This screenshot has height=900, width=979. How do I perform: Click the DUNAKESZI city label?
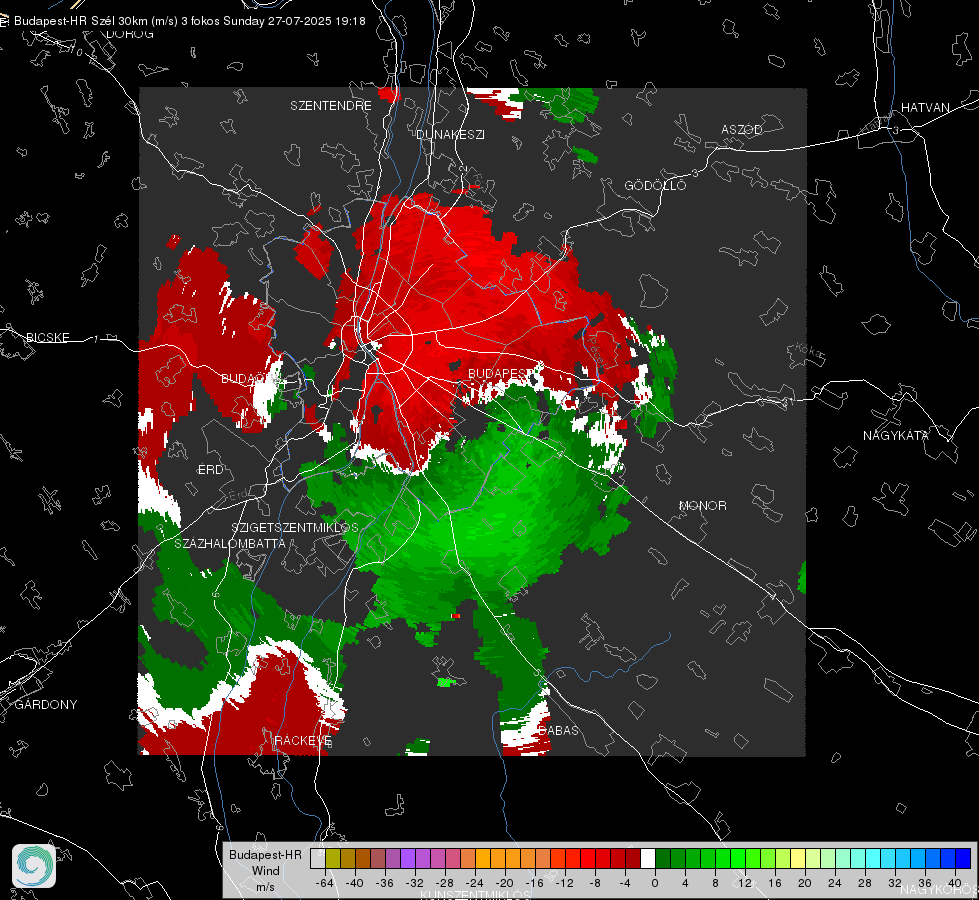pos(450,134)
